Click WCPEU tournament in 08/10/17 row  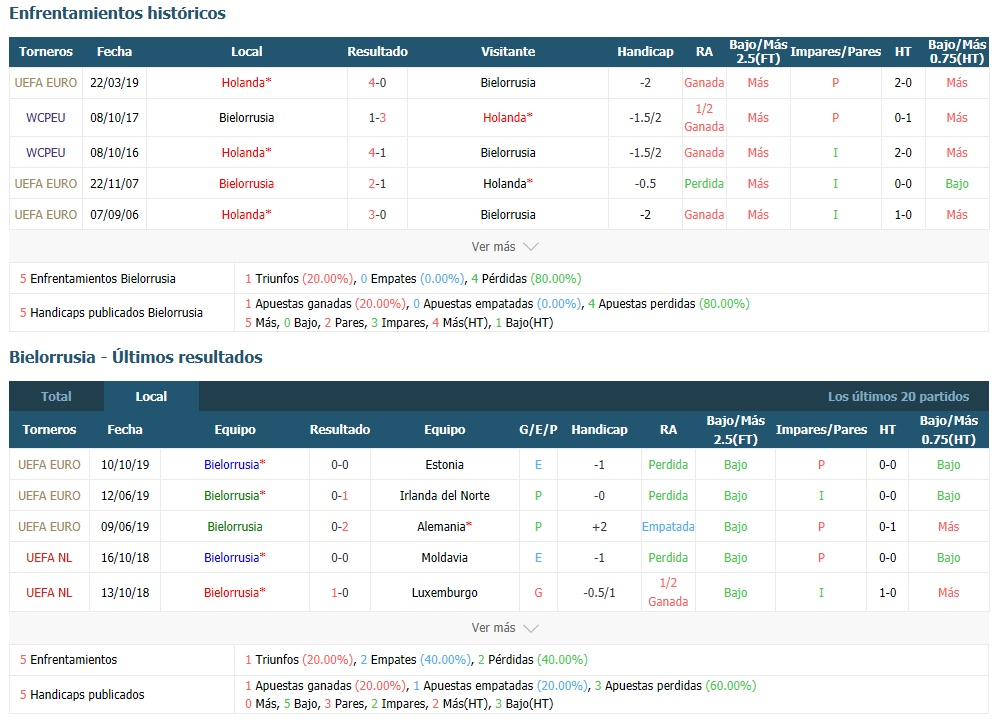click(x=46, y=118)
